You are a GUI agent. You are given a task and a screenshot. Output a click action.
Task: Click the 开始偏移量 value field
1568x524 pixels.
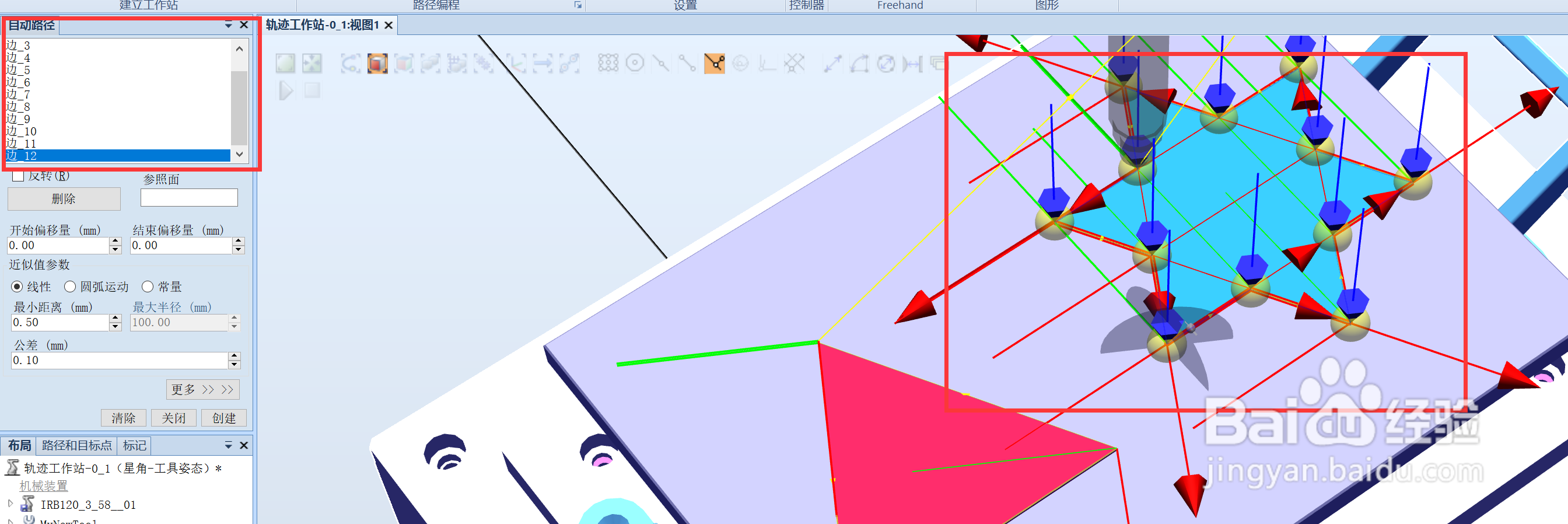58,245
